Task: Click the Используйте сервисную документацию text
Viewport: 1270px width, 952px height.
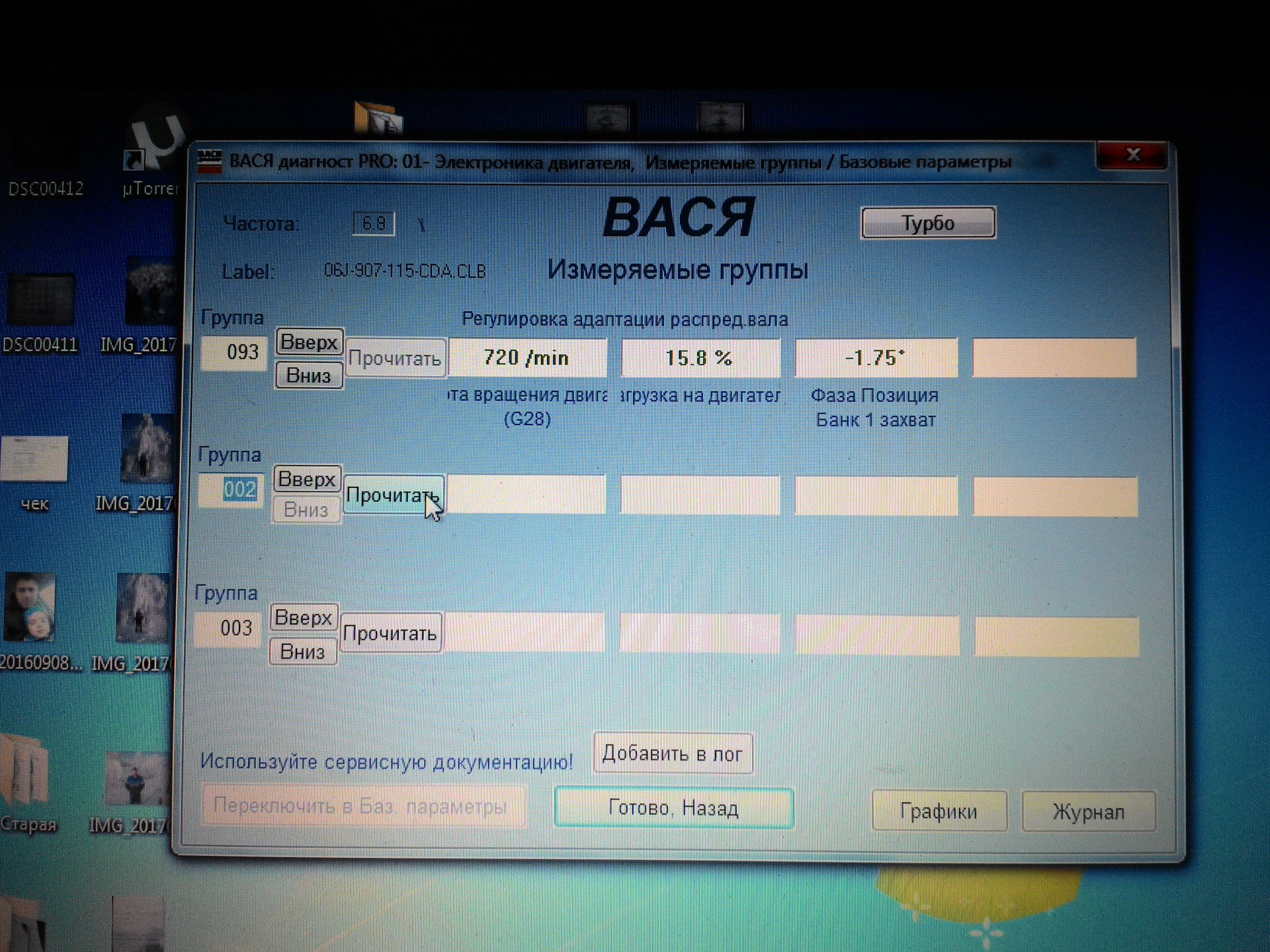Action: point(386,762)
